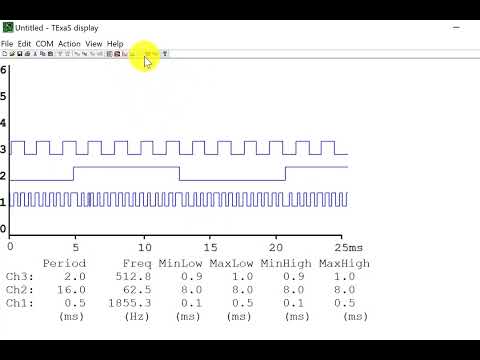
Task: Click Ch1 frequency value 1855.3
Action: 130,303
